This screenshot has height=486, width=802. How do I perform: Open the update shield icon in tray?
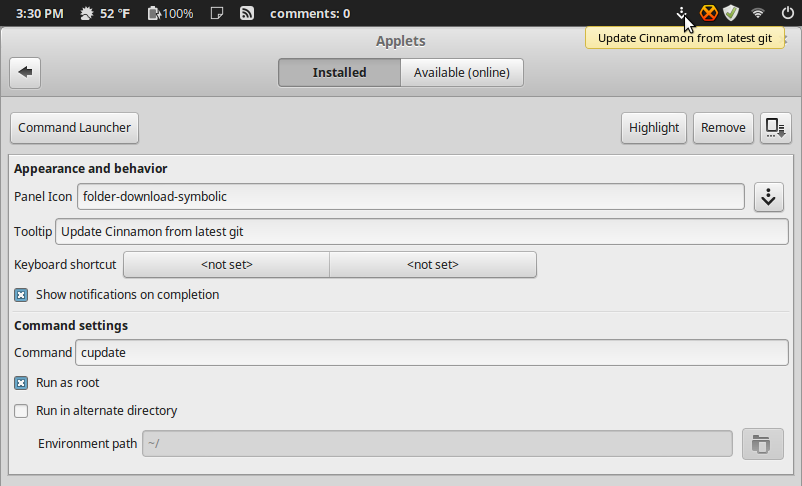(731, 13)
